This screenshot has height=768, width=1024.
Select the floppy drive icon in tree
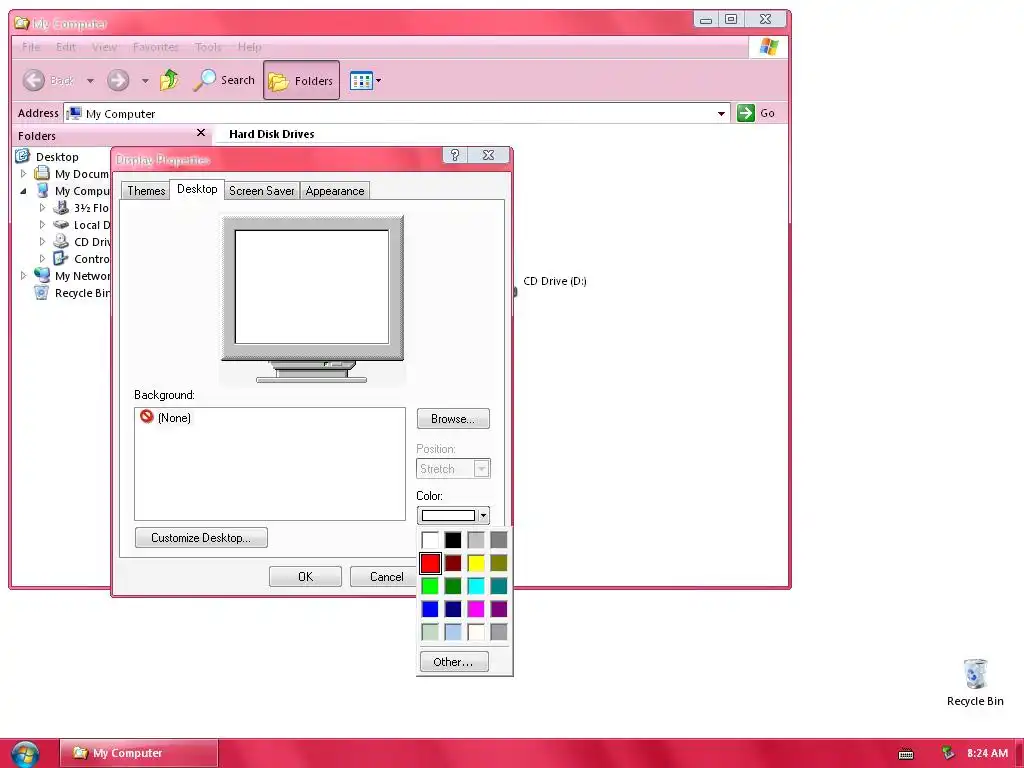point(61,207)
